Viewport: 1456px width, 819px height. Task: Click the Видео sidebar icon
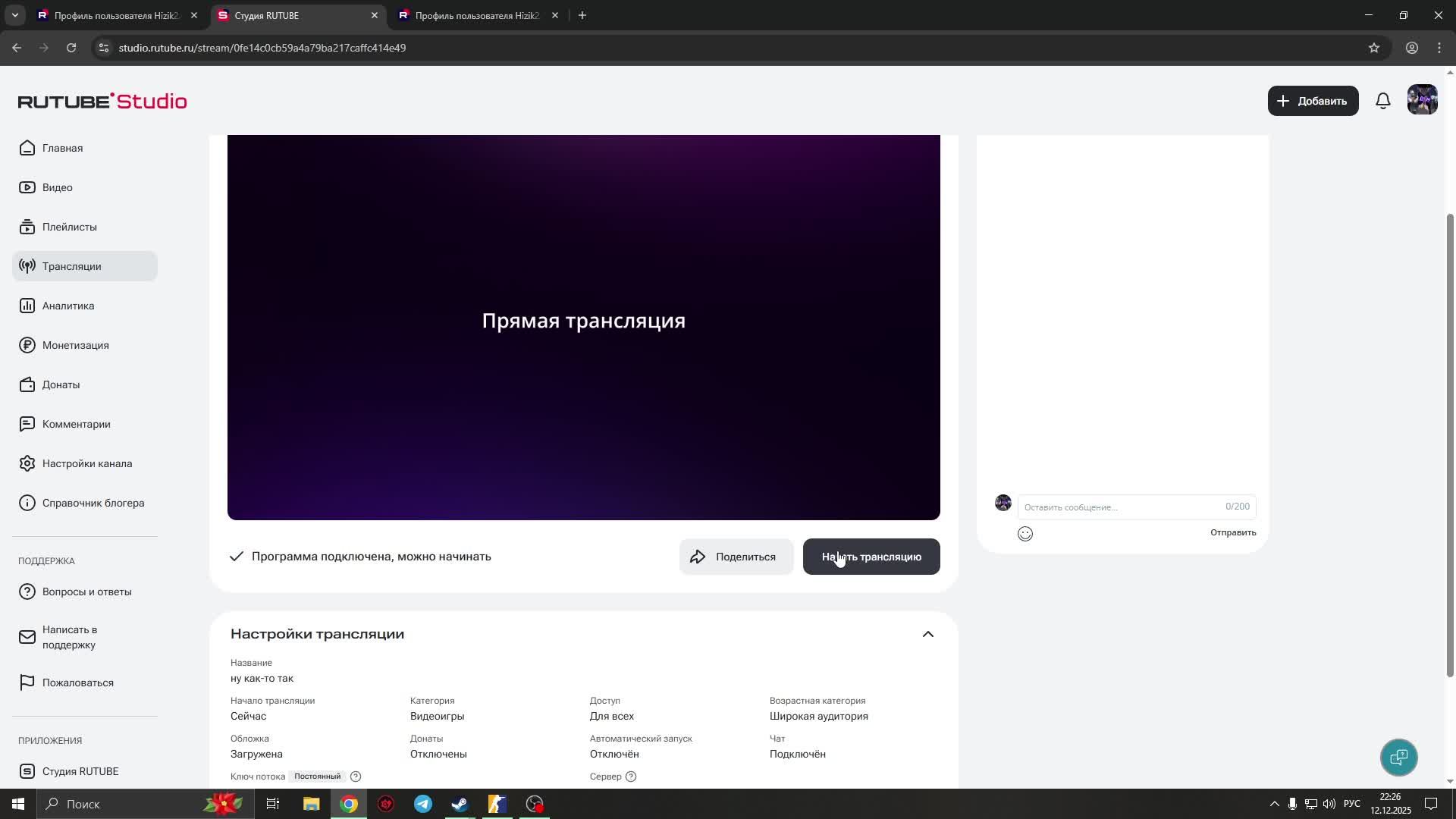27,187
